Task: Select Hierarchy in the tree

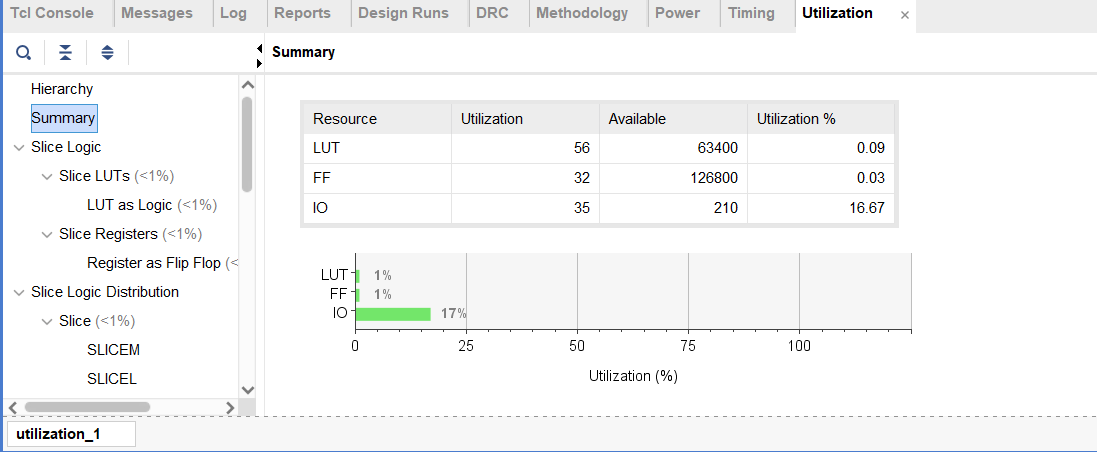Action: [62, 89]
